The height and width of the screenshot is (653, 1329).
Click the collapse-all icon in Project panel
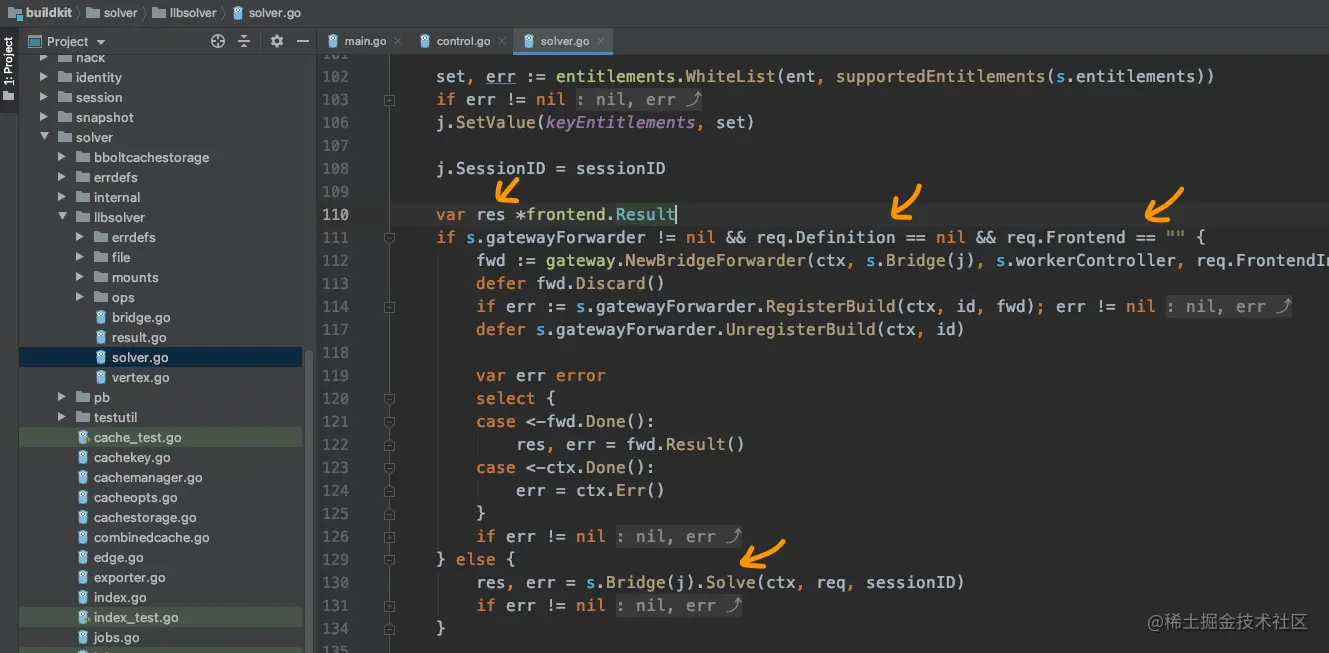pyautogui.click(x=245, y=41)
